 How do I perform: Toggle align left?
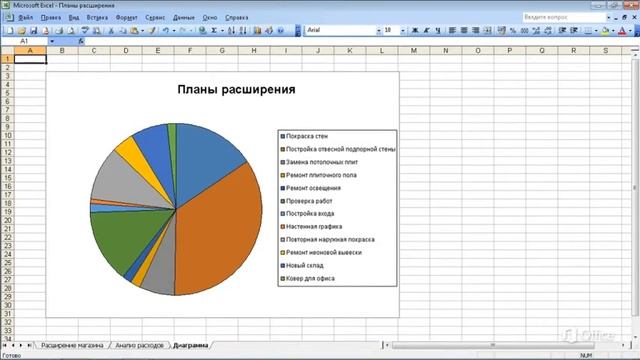coord(452,30)
